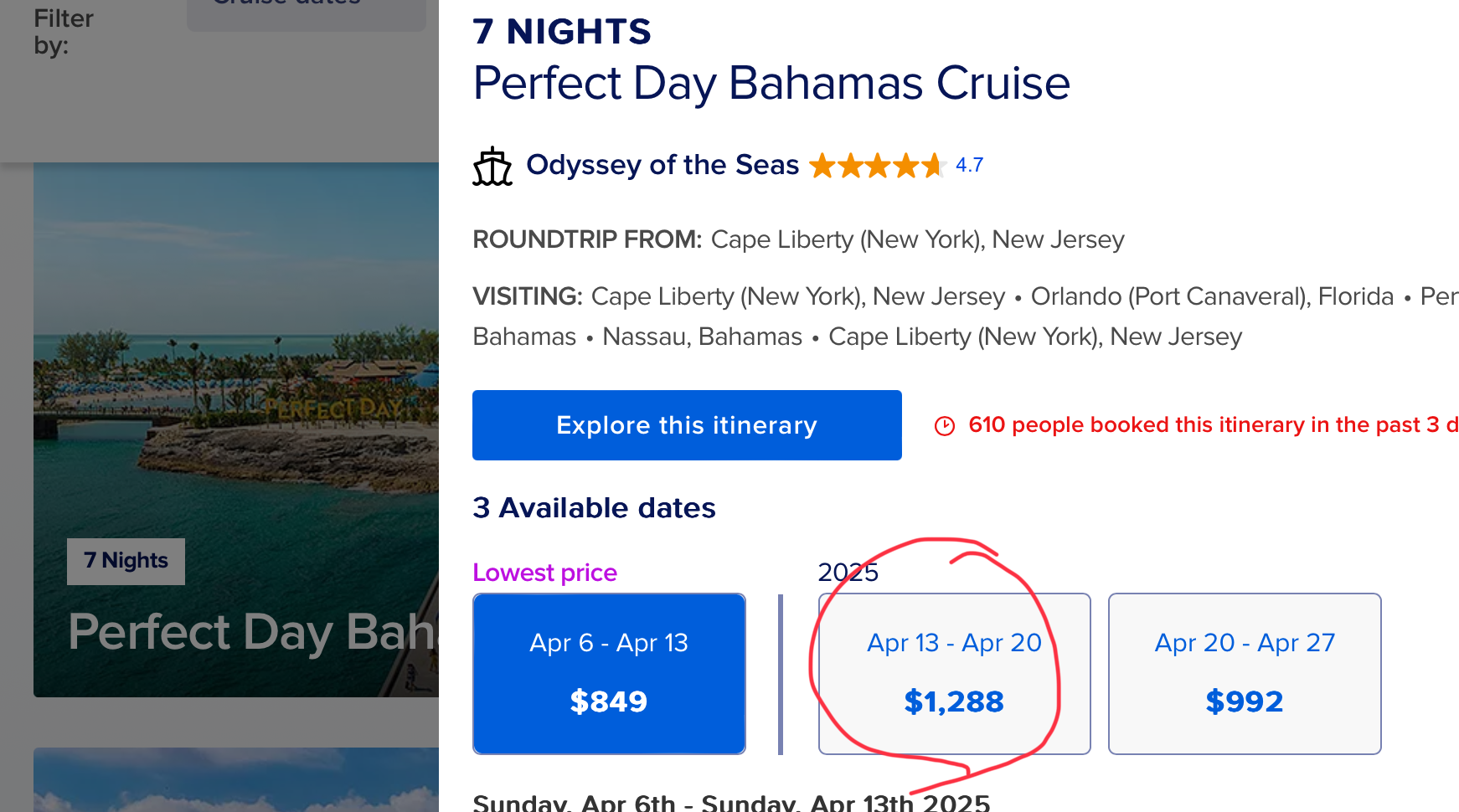
Task: Open the second cruise card thumbnail
Action: pos(236,779)
